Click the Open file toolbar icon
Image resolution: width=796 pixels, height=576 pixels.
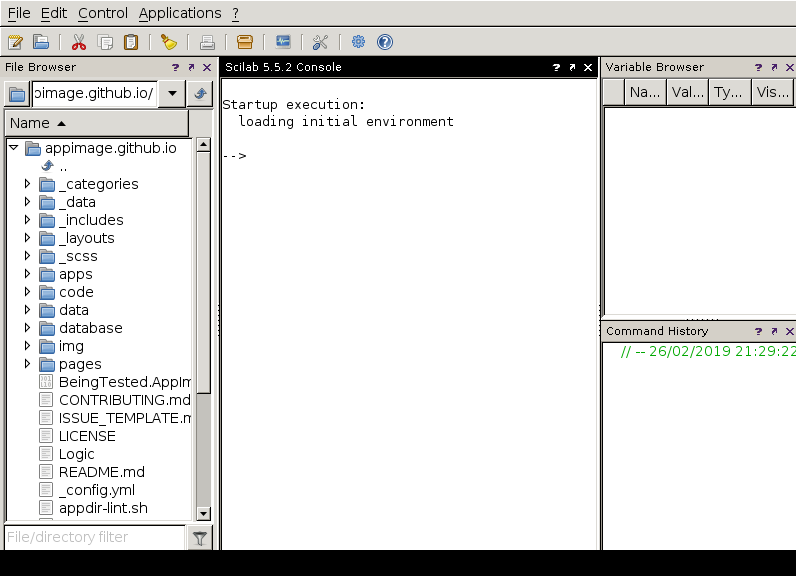[x=41, y=42]
